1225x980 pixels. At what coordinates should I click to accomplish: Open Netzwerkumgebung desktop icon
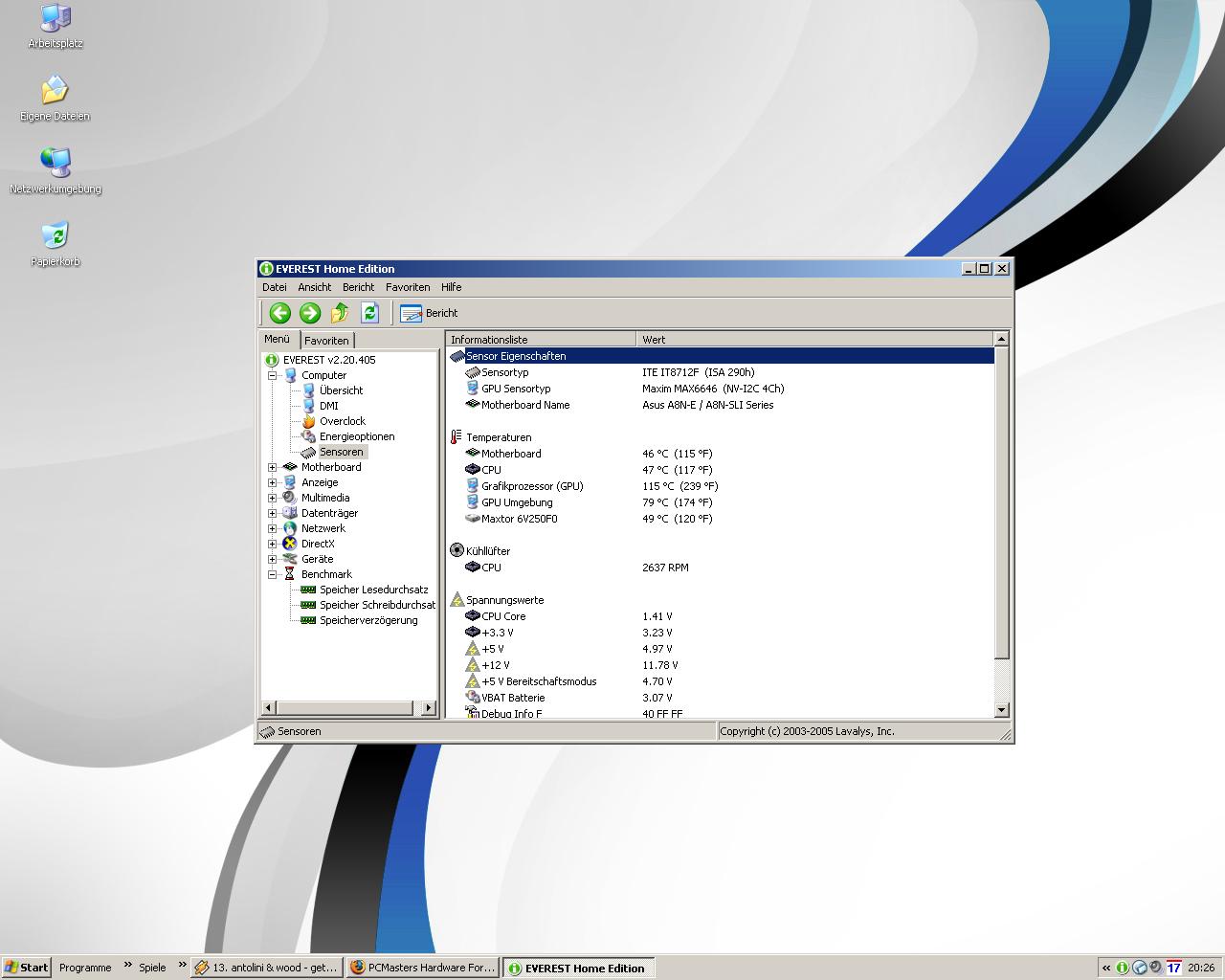[56, 163]
